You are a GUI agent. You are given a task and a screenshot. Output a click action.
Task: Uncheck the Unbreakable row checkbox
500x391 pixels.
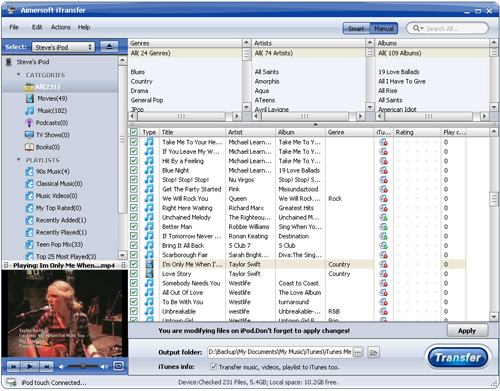click(134, 311)
